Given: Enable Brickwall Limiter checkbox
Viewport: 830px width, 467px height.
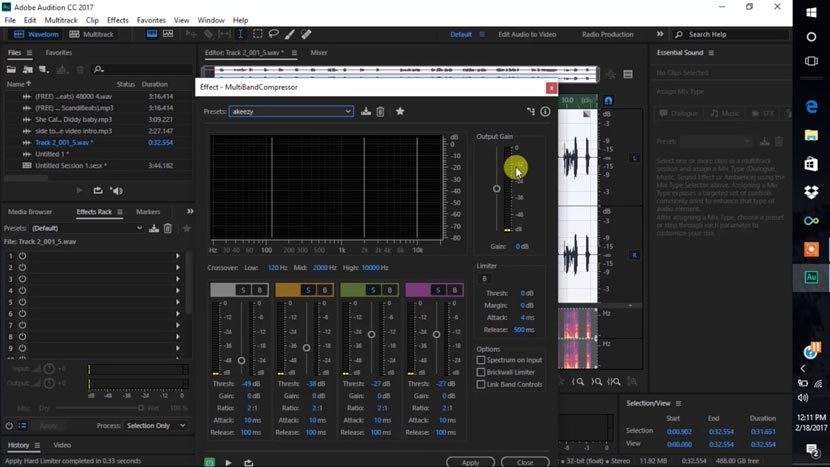Looking at the screenshot, I should tap(481, 372).
